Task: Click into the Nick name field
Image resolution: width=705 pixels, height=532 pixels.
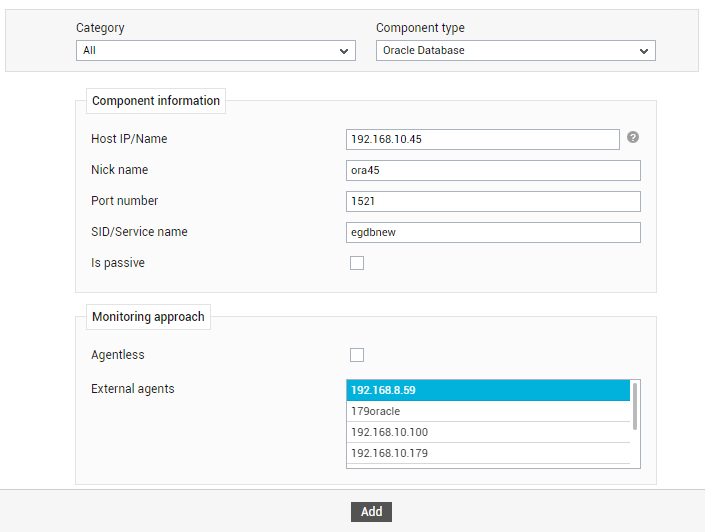Action: [x=493, y=170]
